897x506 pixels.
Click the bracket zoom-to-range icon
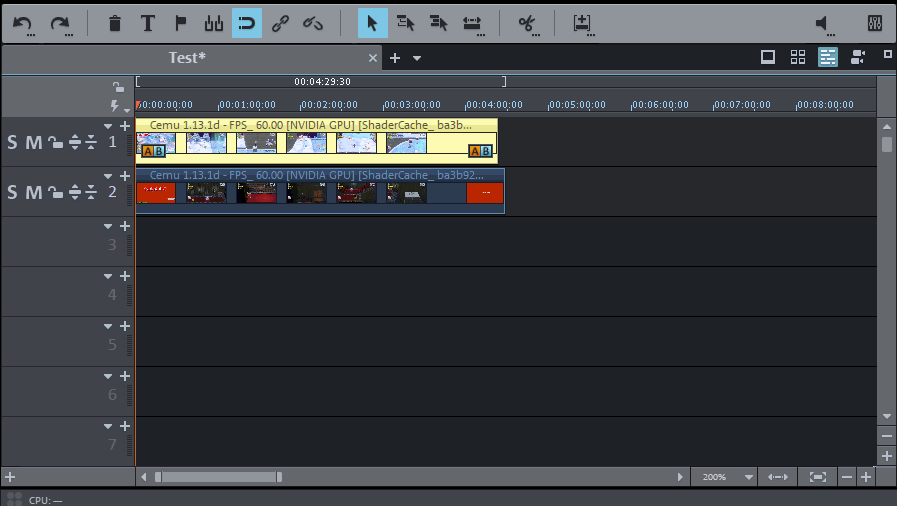[818, 477]
